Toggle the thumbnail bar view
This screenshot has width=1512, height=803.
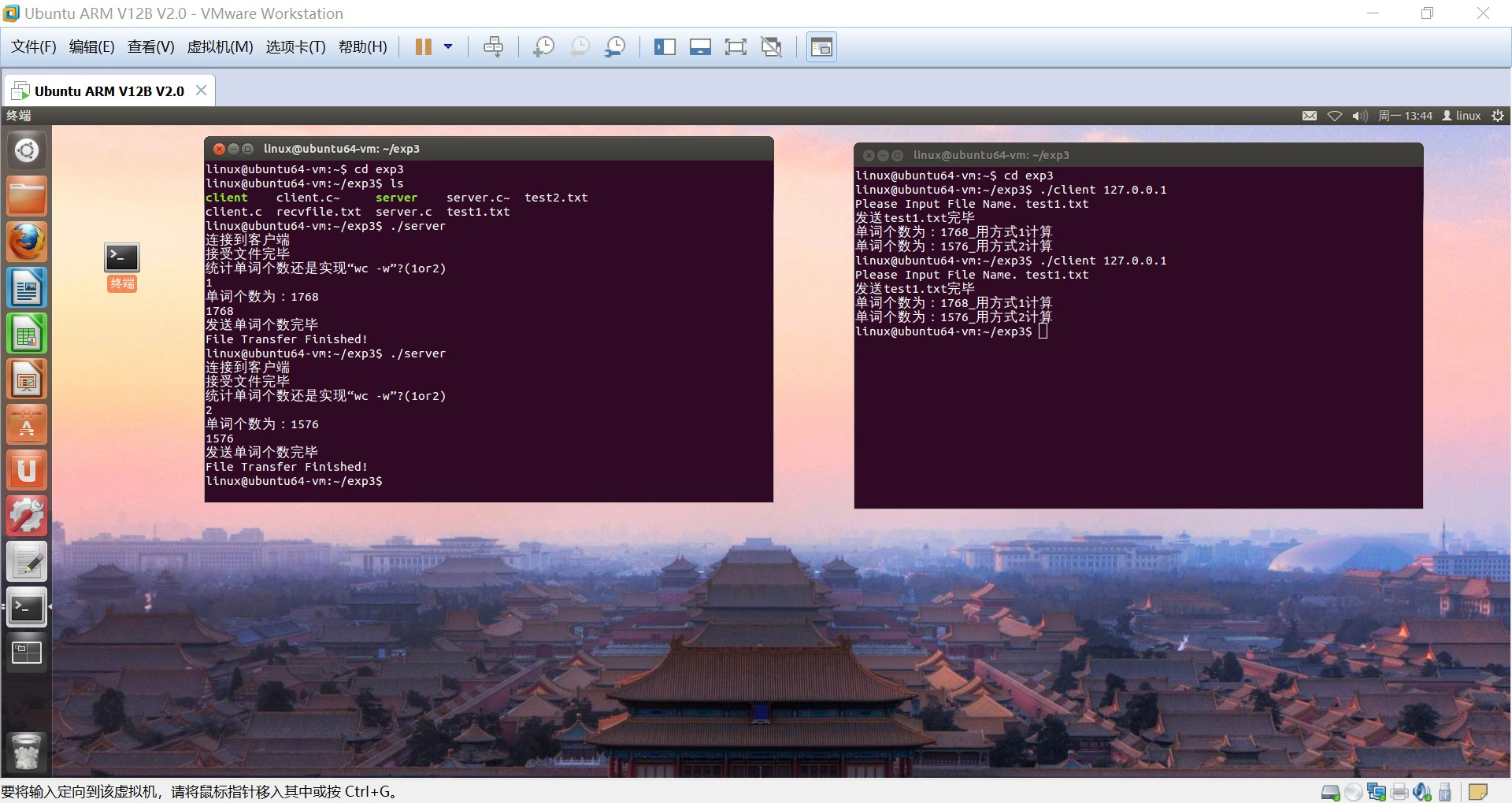coord(700,47)
